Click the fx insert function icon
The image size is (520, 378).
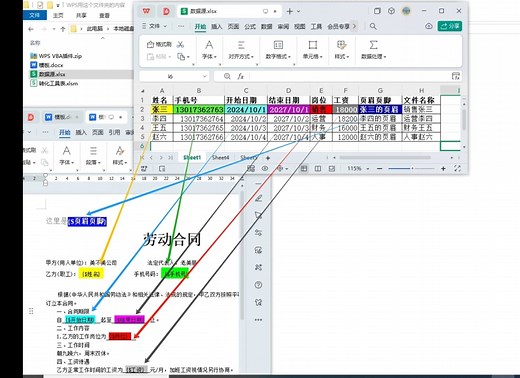[241, 76]
